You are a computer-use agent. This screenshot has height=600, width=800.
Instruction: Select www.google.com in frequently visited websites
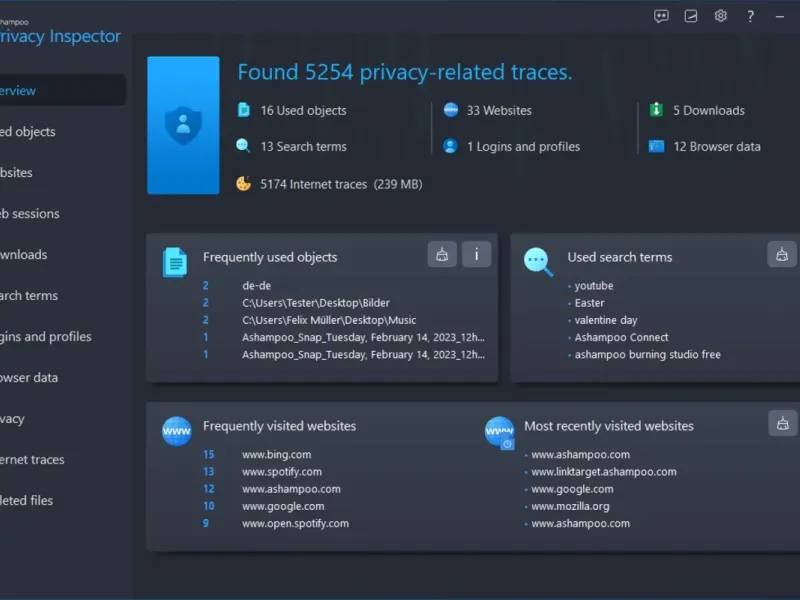pos(283,506)
